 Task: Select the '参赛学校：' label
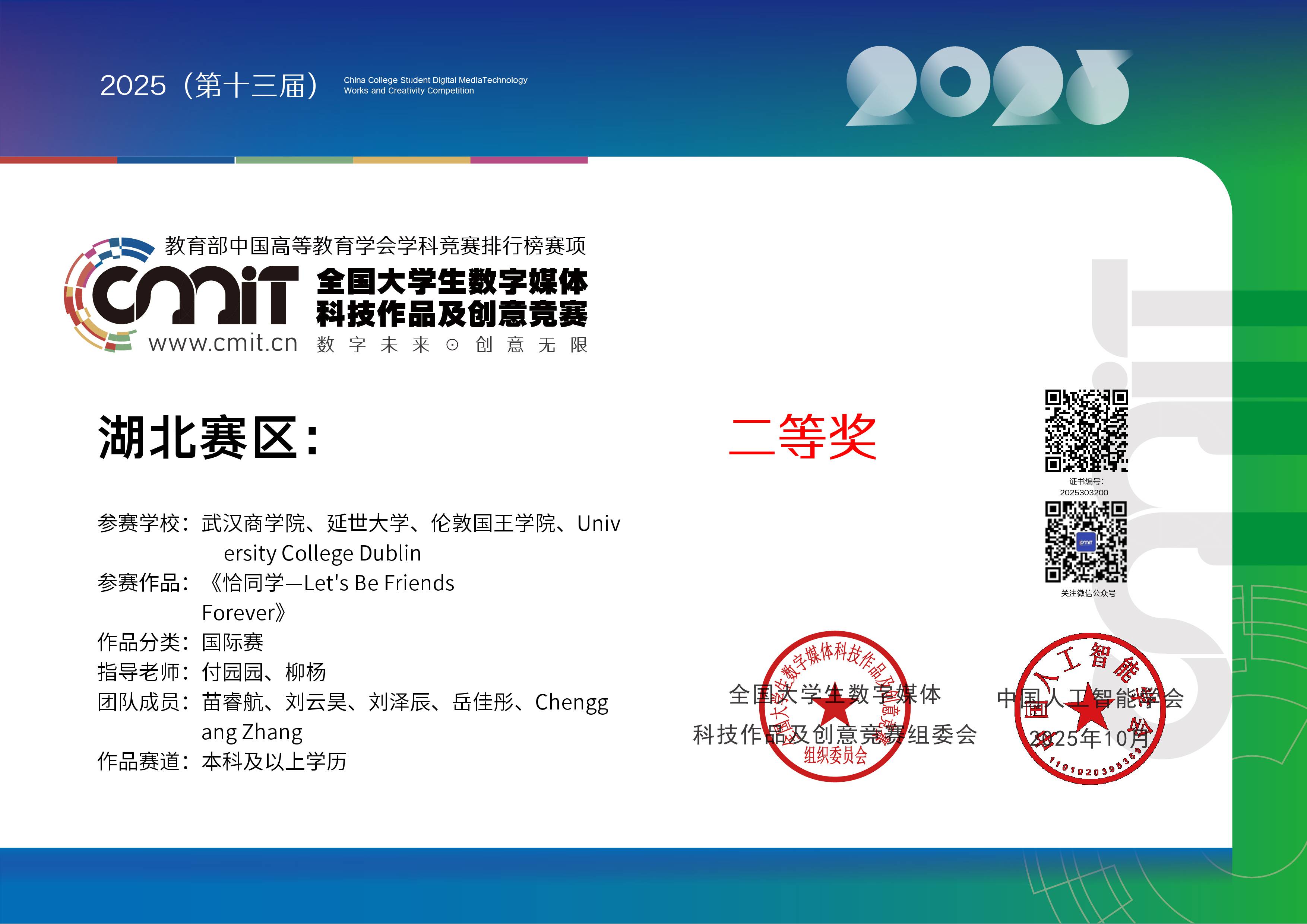point(144,523)
